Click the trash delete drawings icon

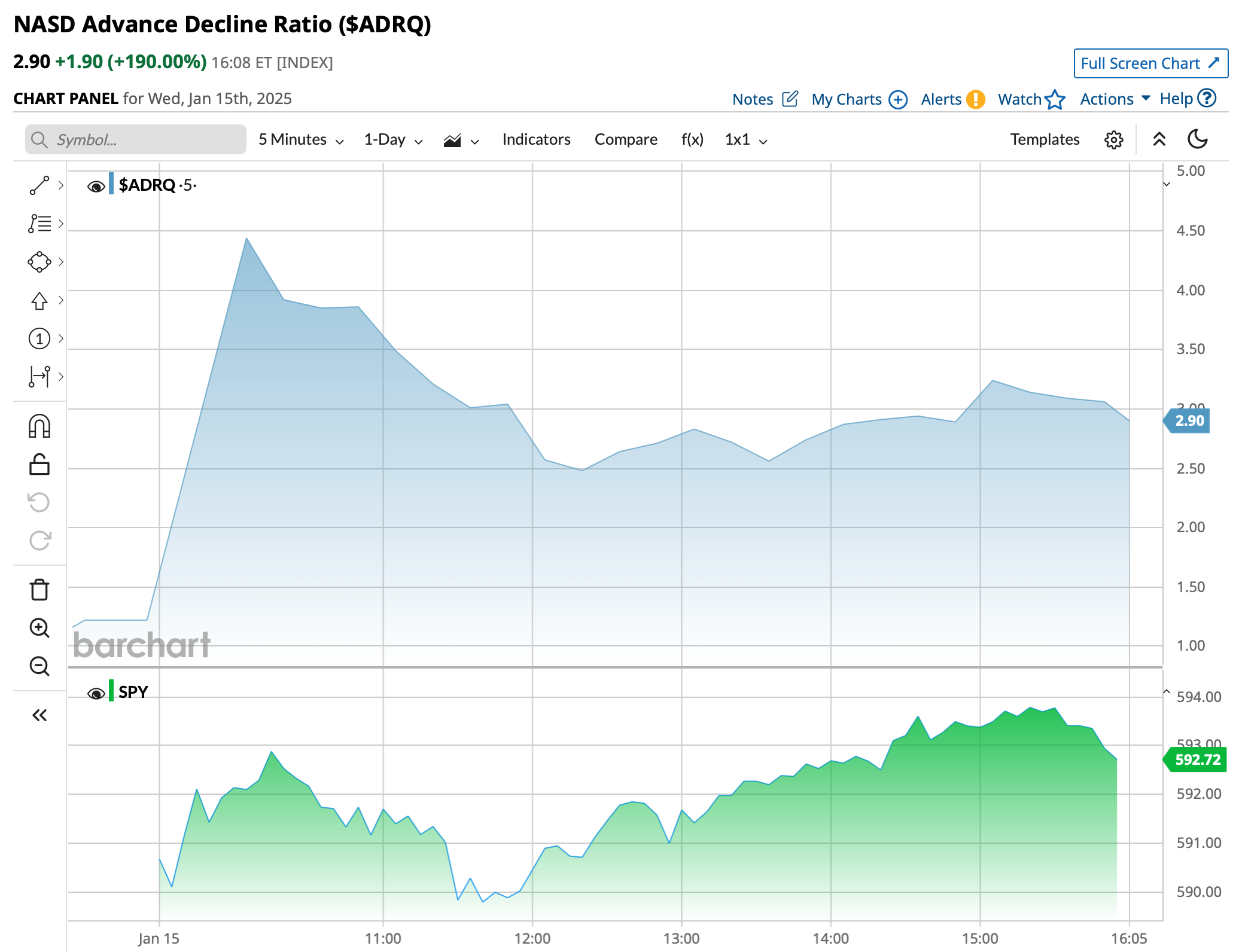(39, 590)
